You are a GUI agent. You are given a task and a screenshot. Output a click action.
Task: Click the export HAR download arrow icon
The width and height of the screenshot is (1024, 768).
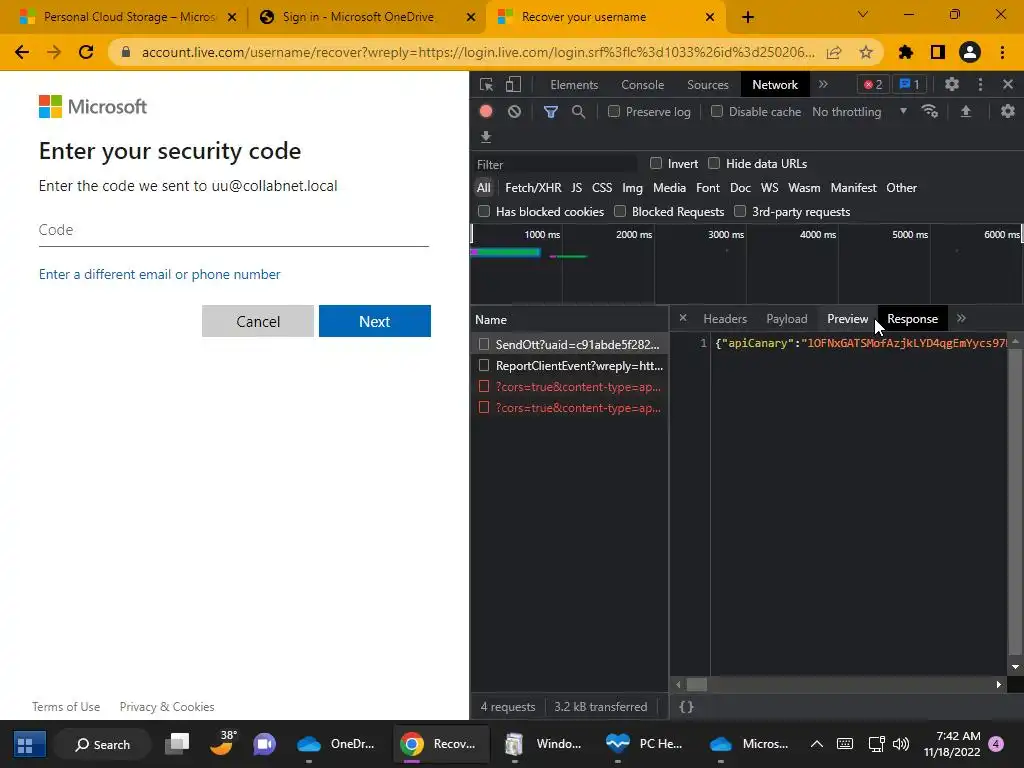tap(486, 136)
